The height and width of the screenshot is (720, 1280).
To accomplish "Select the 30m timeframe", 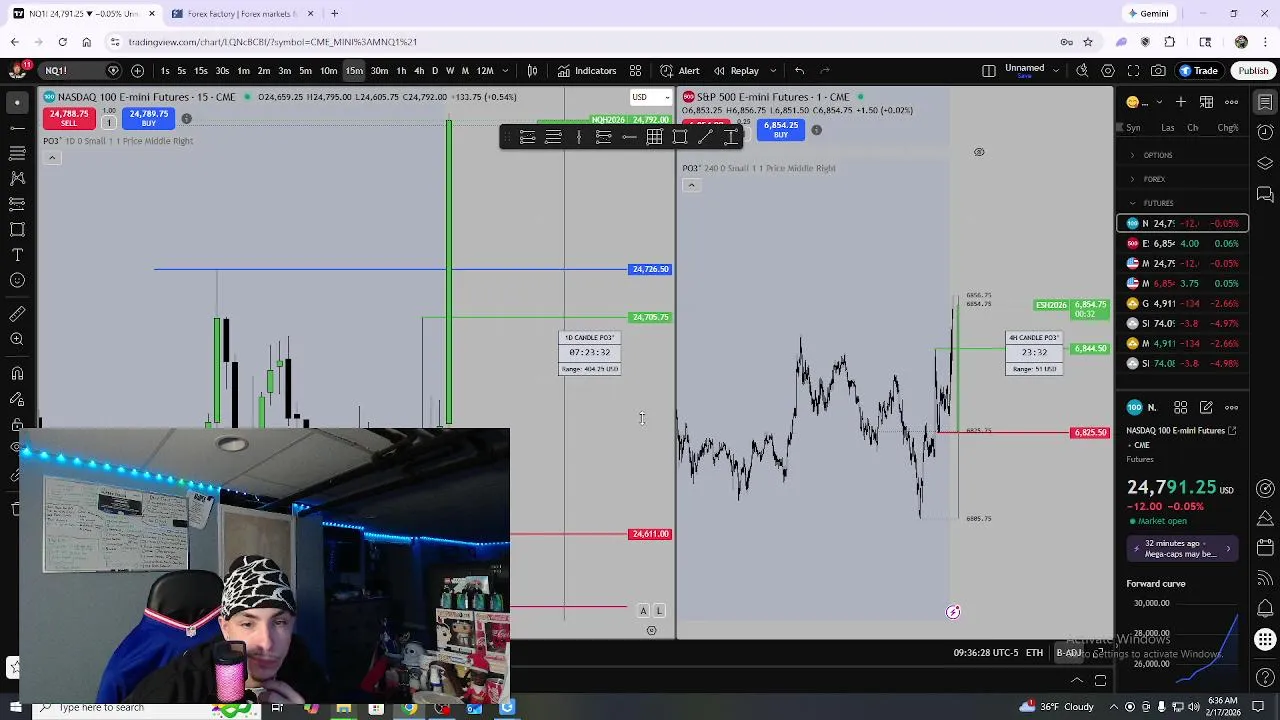I will 379,71.
